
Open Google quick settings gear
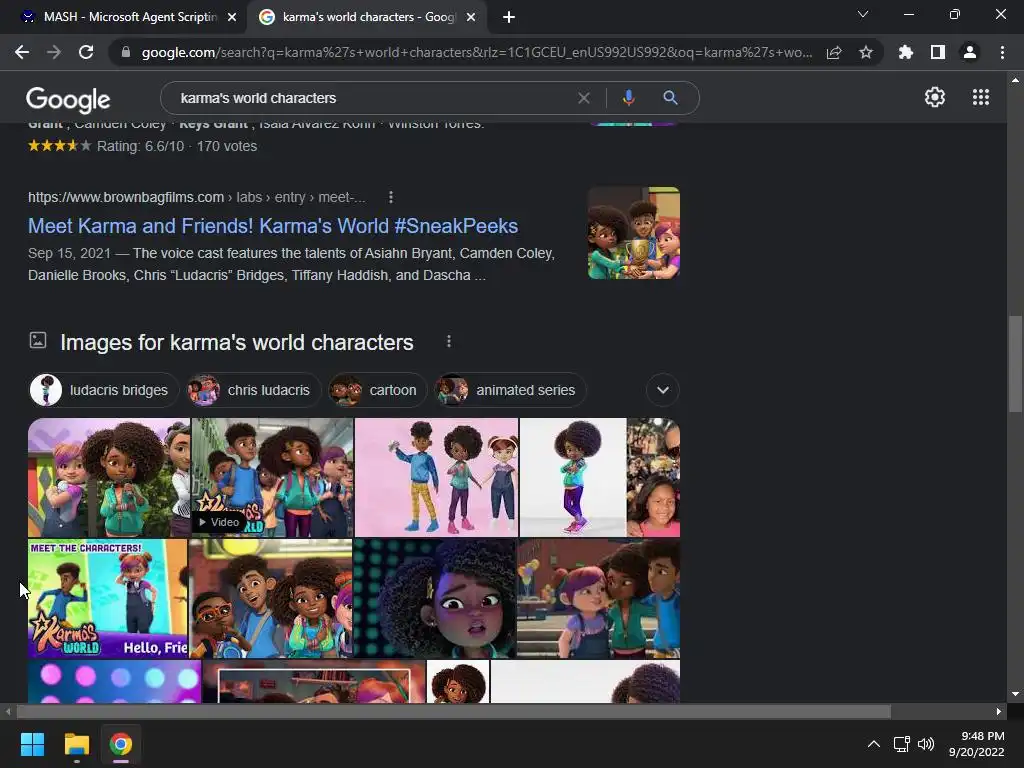click(x=935, y=97)
